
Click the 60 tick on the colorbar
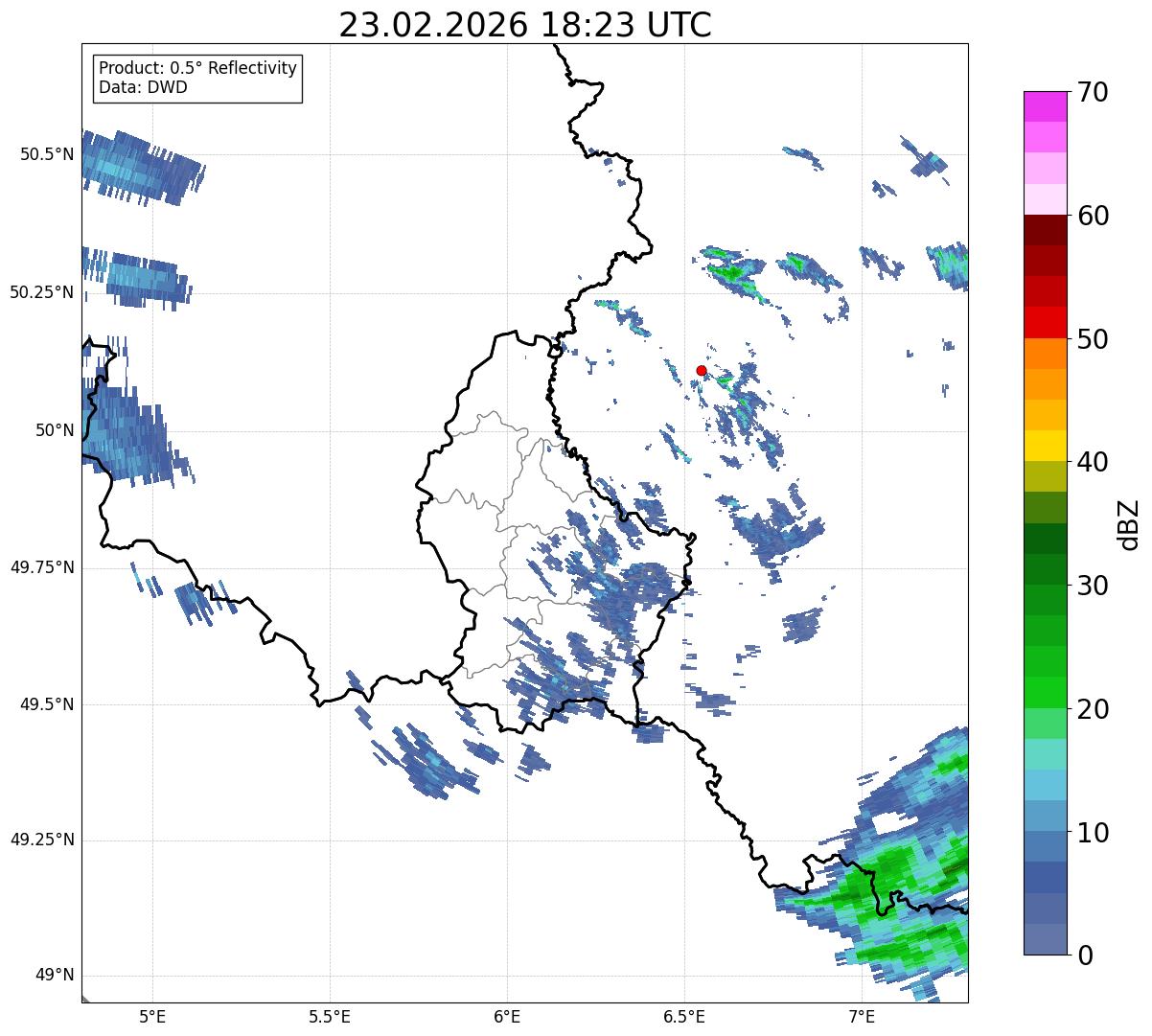pyautogui.click(x=1093, y=216)
